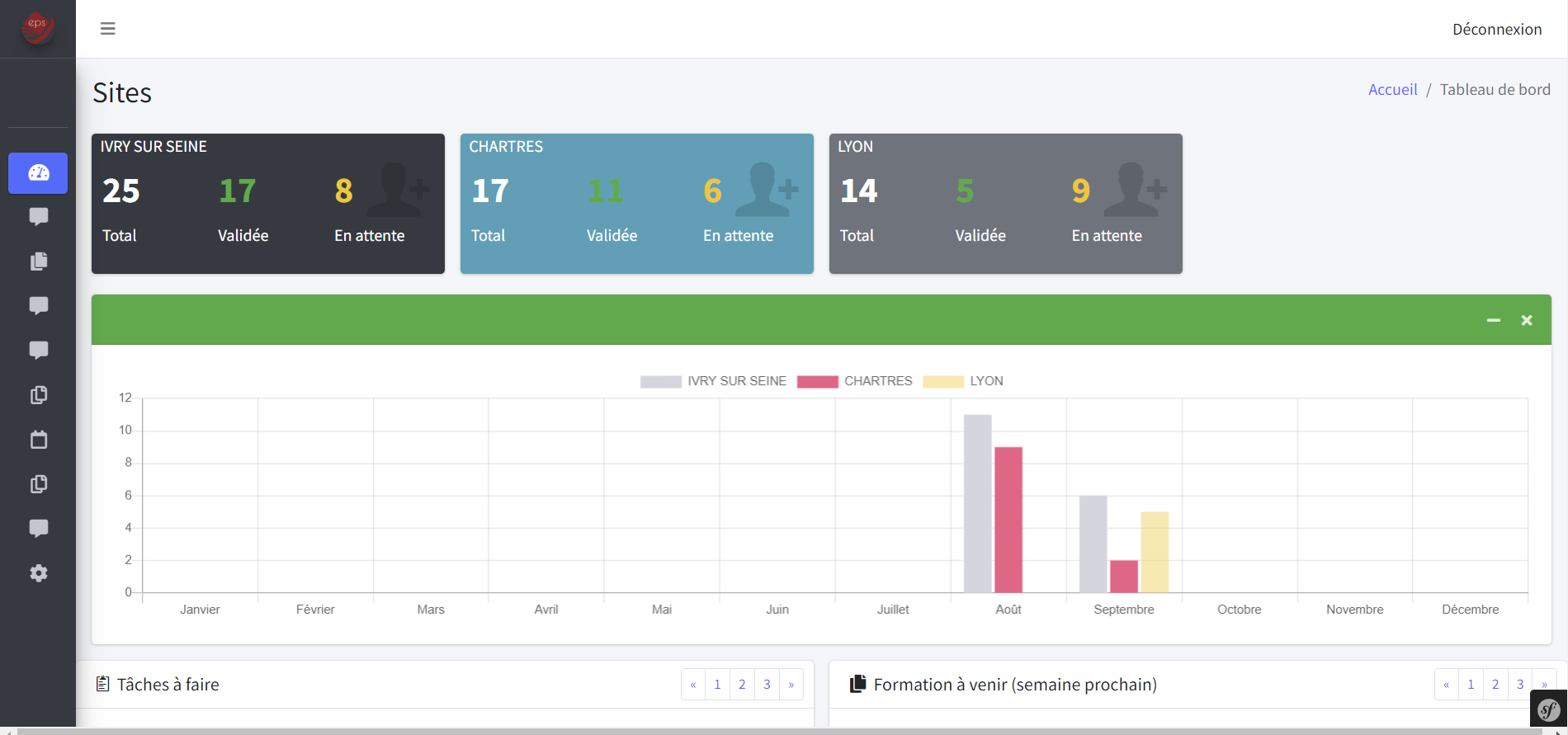Toggle CHARTRES series in the chart legend
The height and width of the screenshot is (735, 1568).
[855, 381]
